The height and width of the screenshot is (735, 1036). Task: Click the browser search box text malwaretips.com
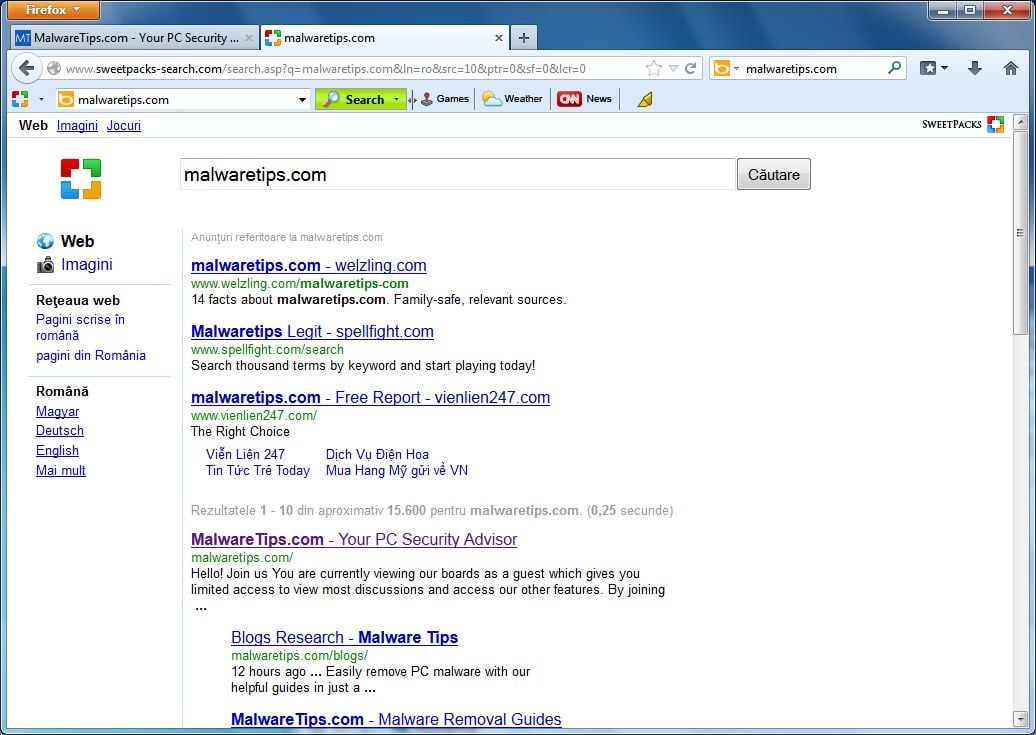tap(791, 69)
